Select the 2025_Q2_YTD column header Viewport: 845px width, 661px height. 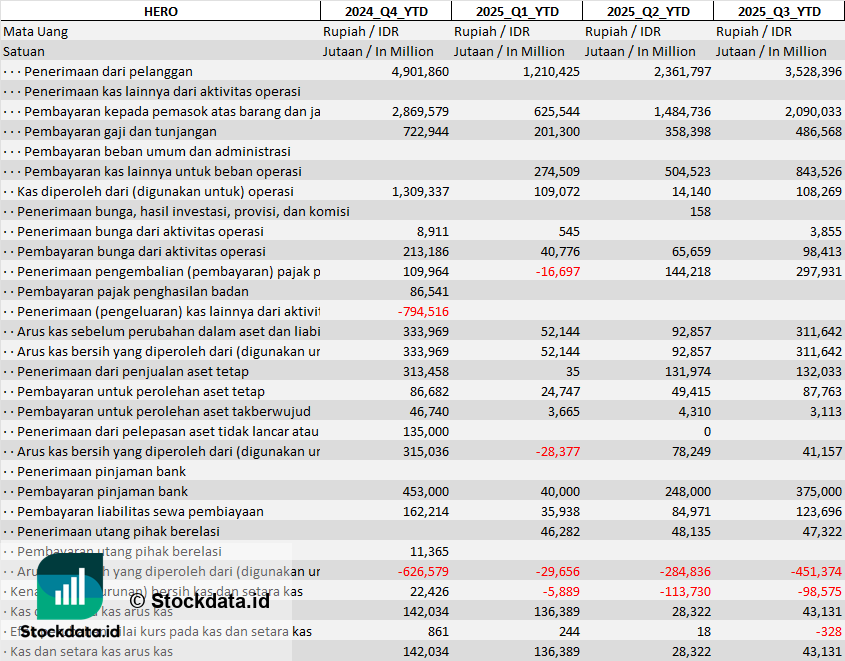coord(648,11)
